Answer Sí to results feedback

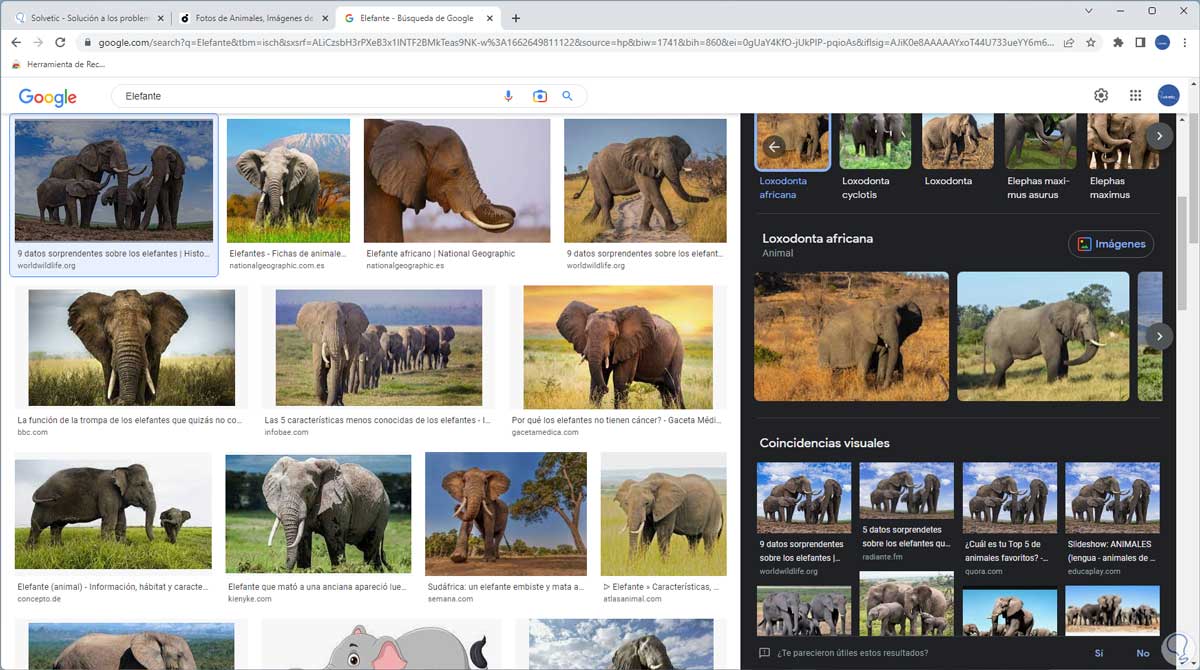pyautogui.click(x=1099, y=653)
